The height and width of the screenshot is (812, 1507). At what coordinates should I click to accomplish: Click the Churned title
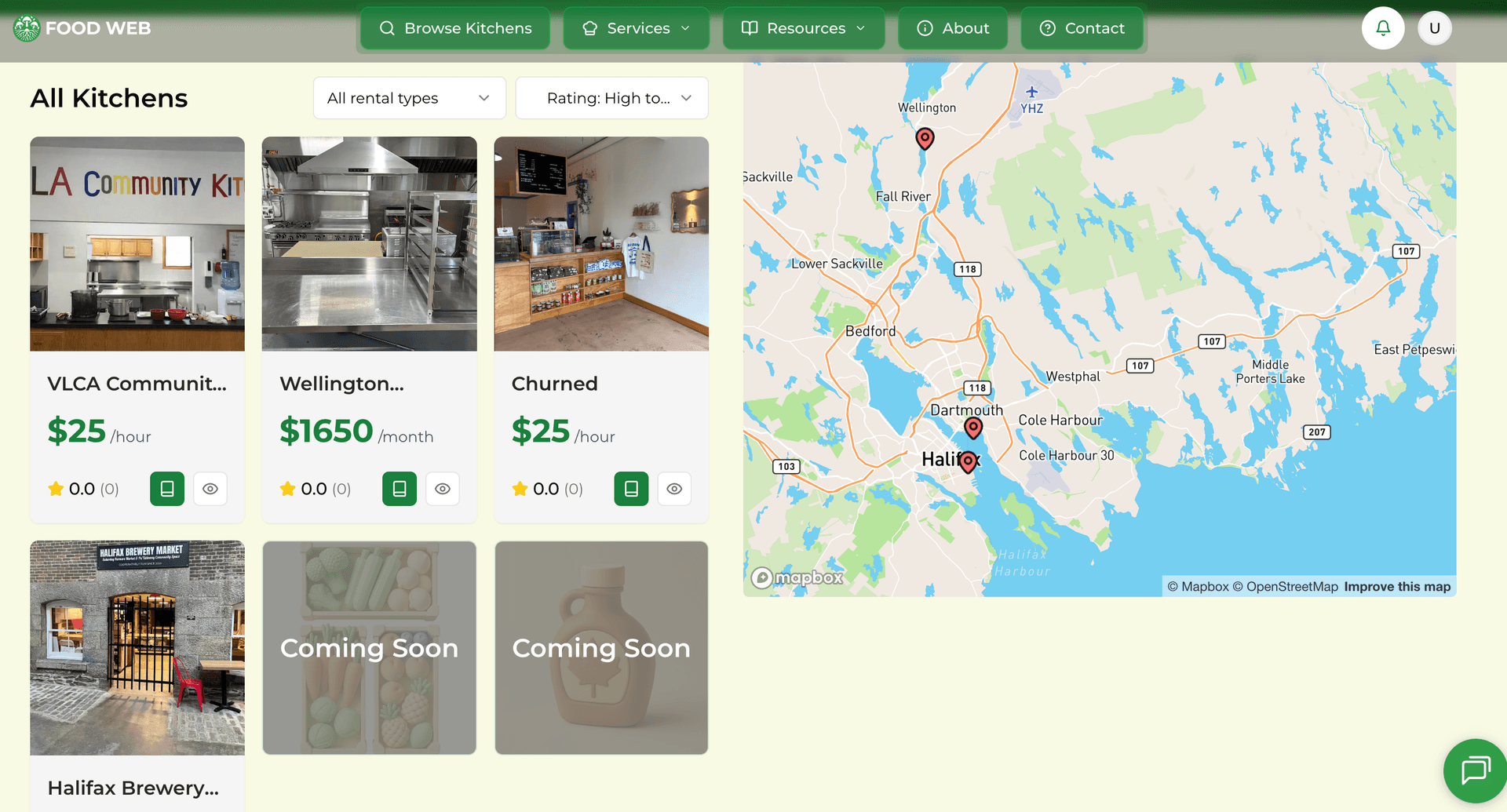tap(555, 384)
